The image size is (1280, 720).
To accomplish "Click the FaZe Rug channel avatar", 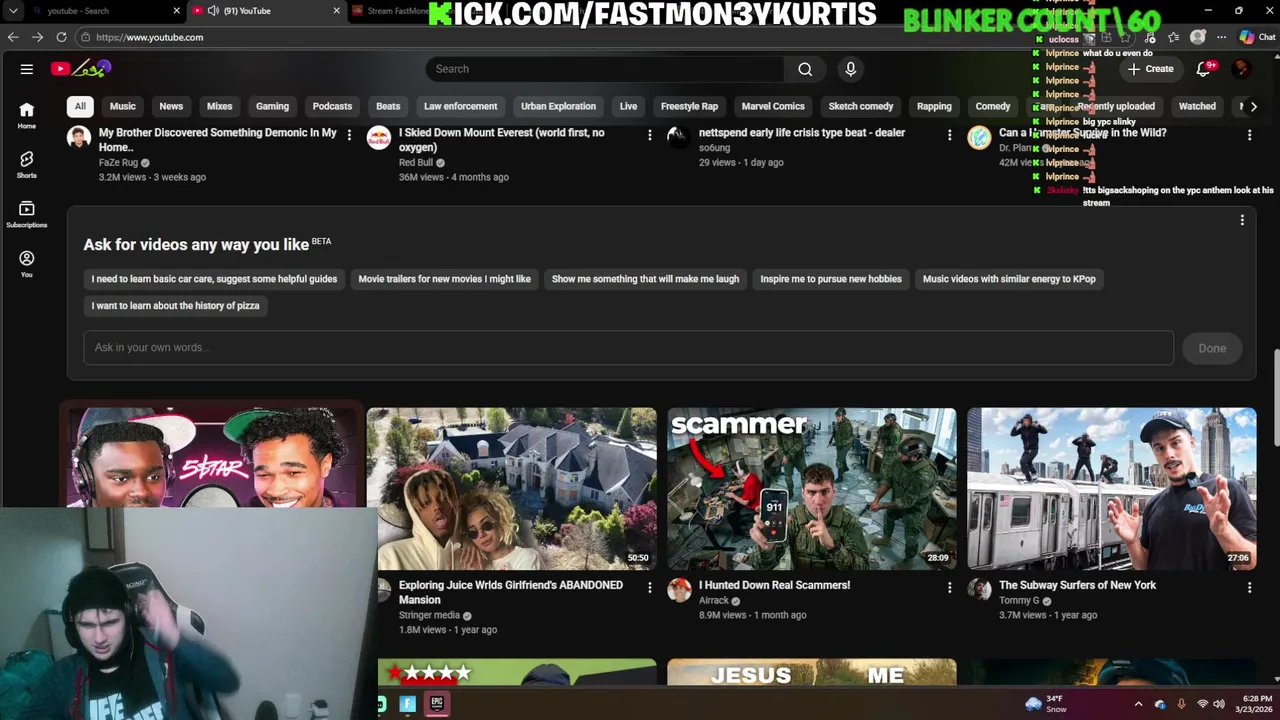I will point(79,138).
